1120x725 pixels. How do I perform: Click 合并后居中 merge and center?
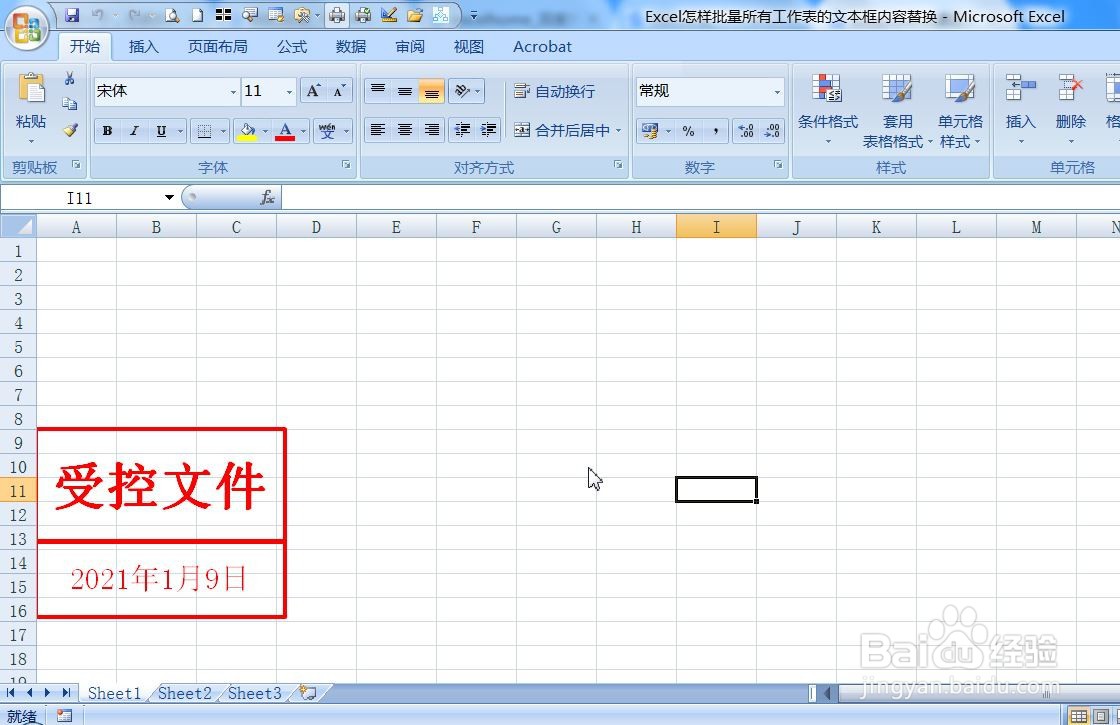coord(561,131)
